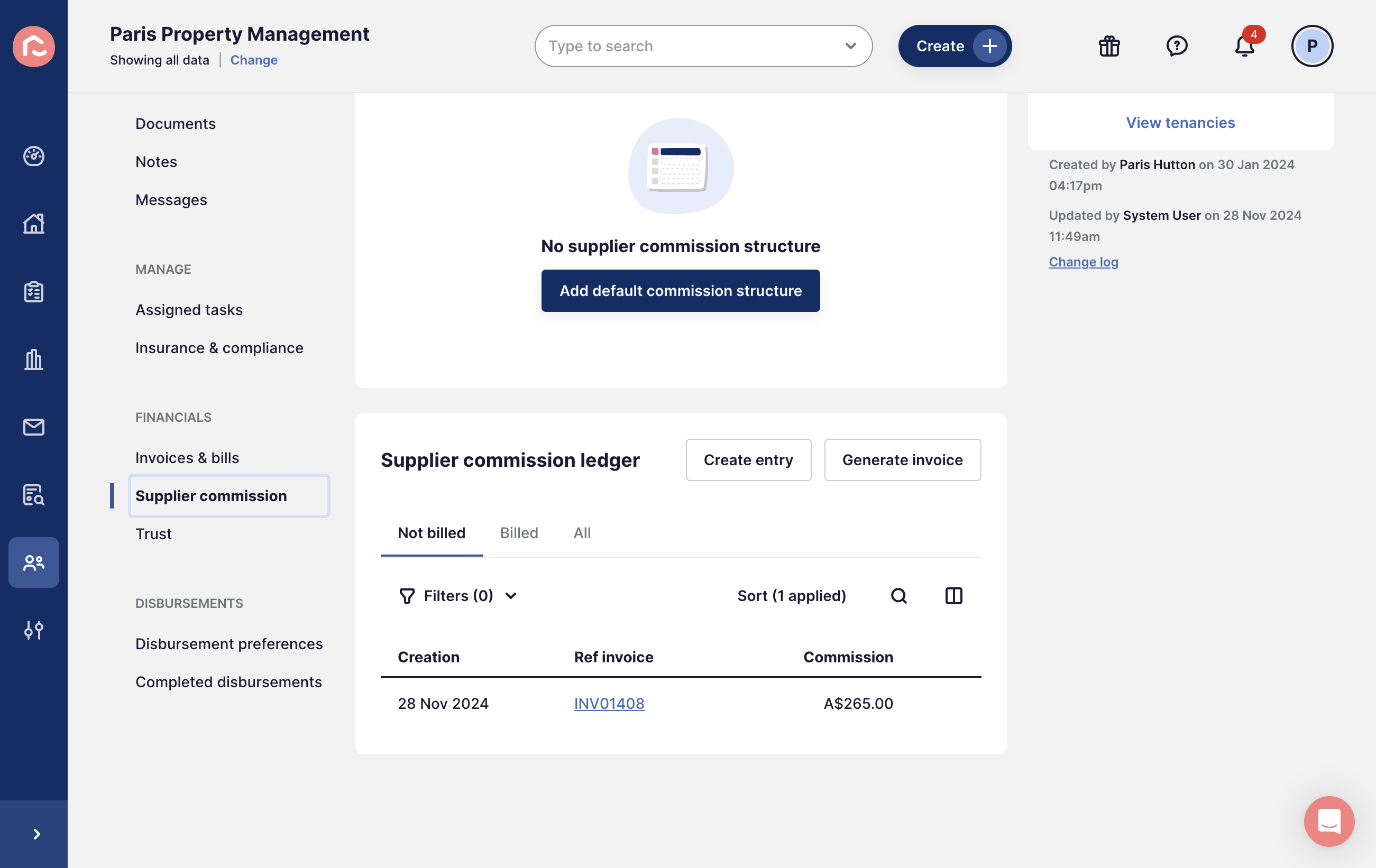Open Disbursement preferences
Viewport: 1376px width, 868px height.
click(229, 643)
